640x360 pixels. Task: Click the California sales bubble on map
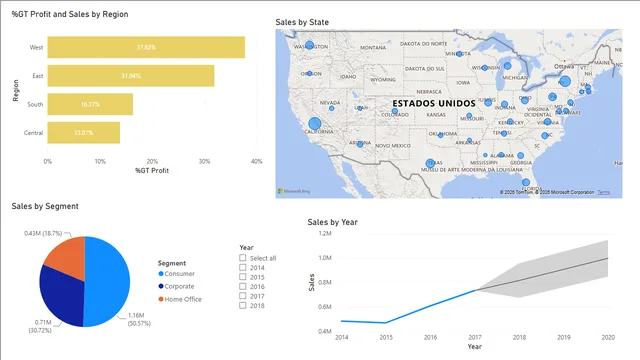click(x=314, y=123)
